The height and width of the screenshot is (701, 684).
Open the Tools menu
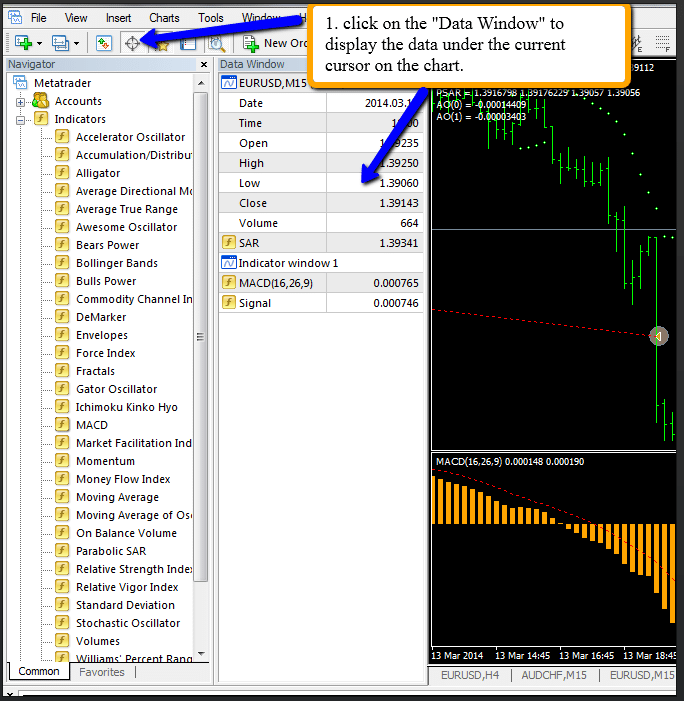(211, 18)
